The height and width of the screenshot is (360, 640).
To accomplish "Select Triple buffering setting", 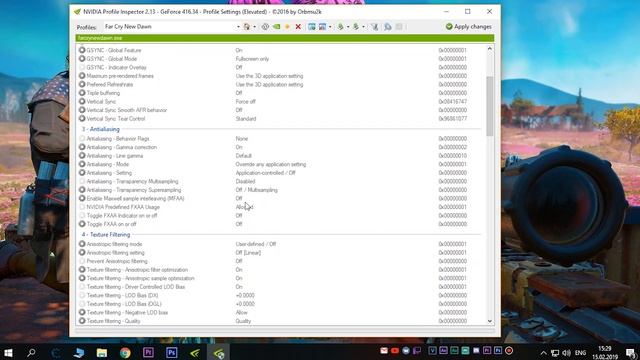I will 280,93.
